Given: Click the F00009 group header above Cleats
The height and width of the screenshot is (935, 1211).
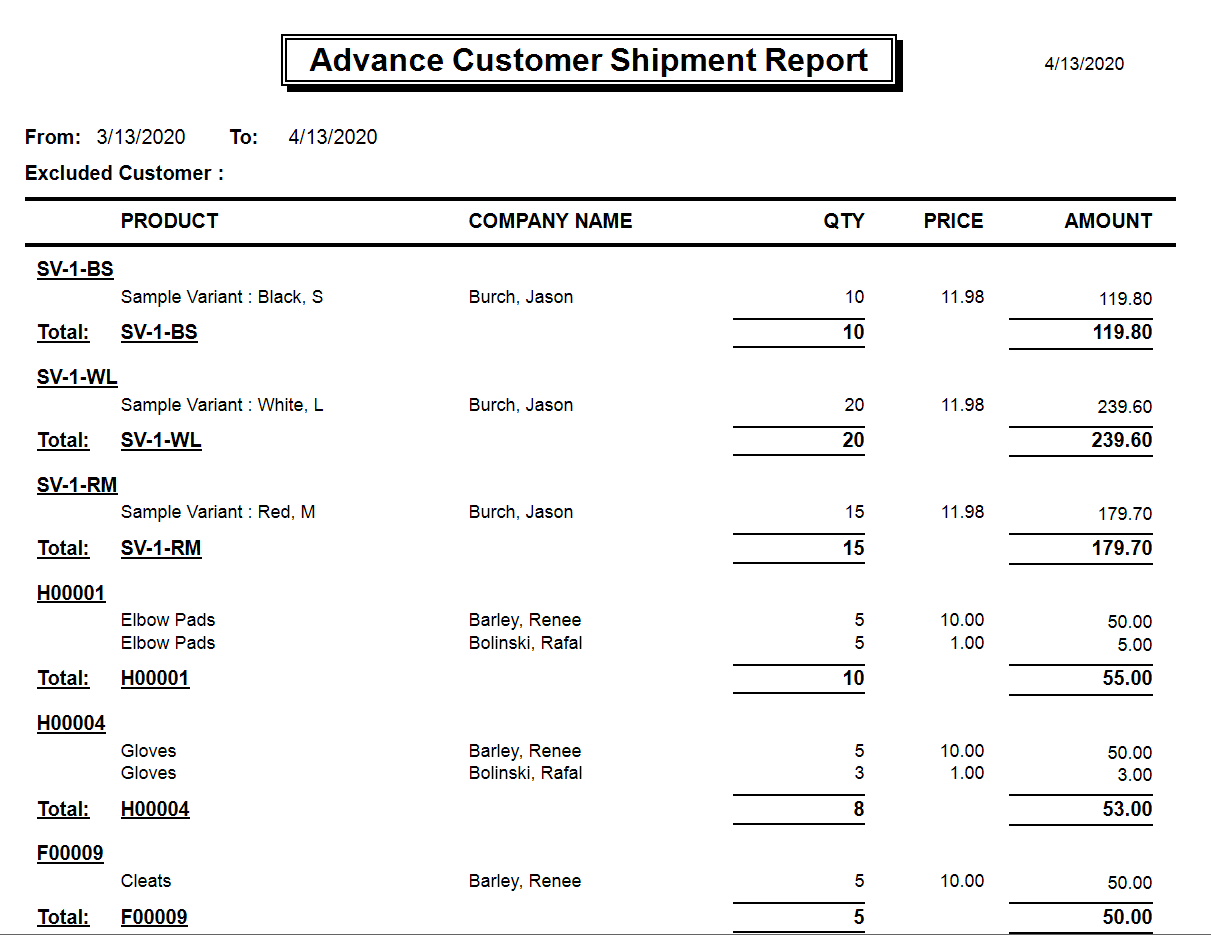Looking at the screenshot, I should pos(70,853).
